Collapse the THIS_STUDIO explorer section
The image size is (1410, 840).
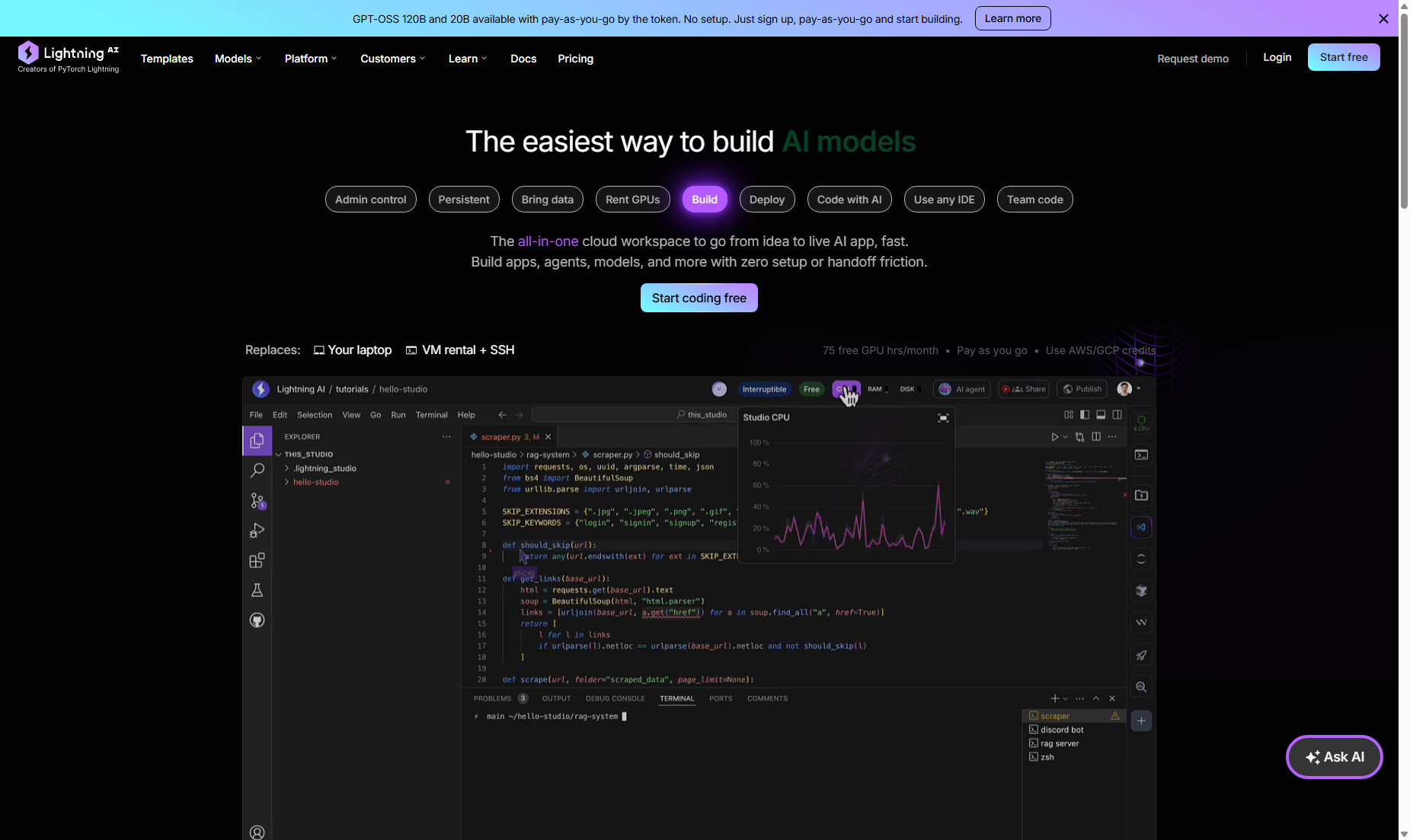[305, 455]
